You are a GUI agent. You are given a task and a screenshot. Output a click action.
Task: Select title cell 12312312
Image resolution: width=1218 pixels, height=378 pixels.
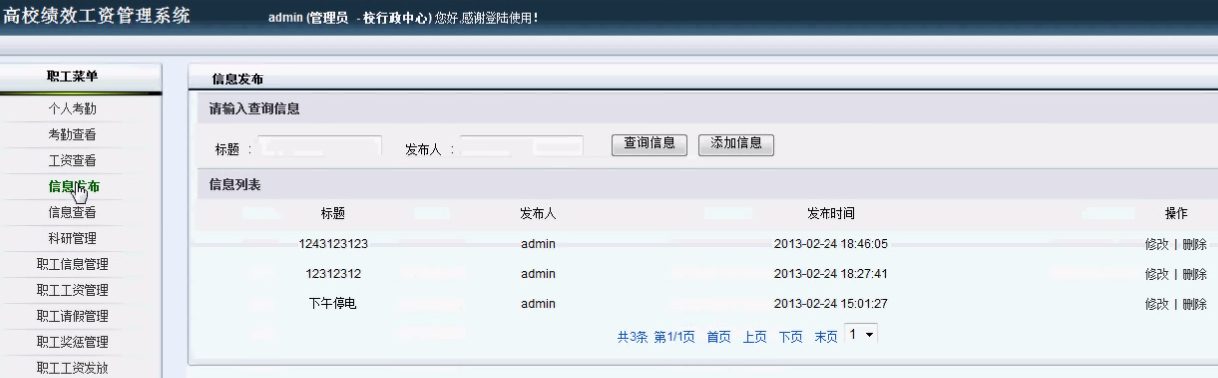pos(334,274)
